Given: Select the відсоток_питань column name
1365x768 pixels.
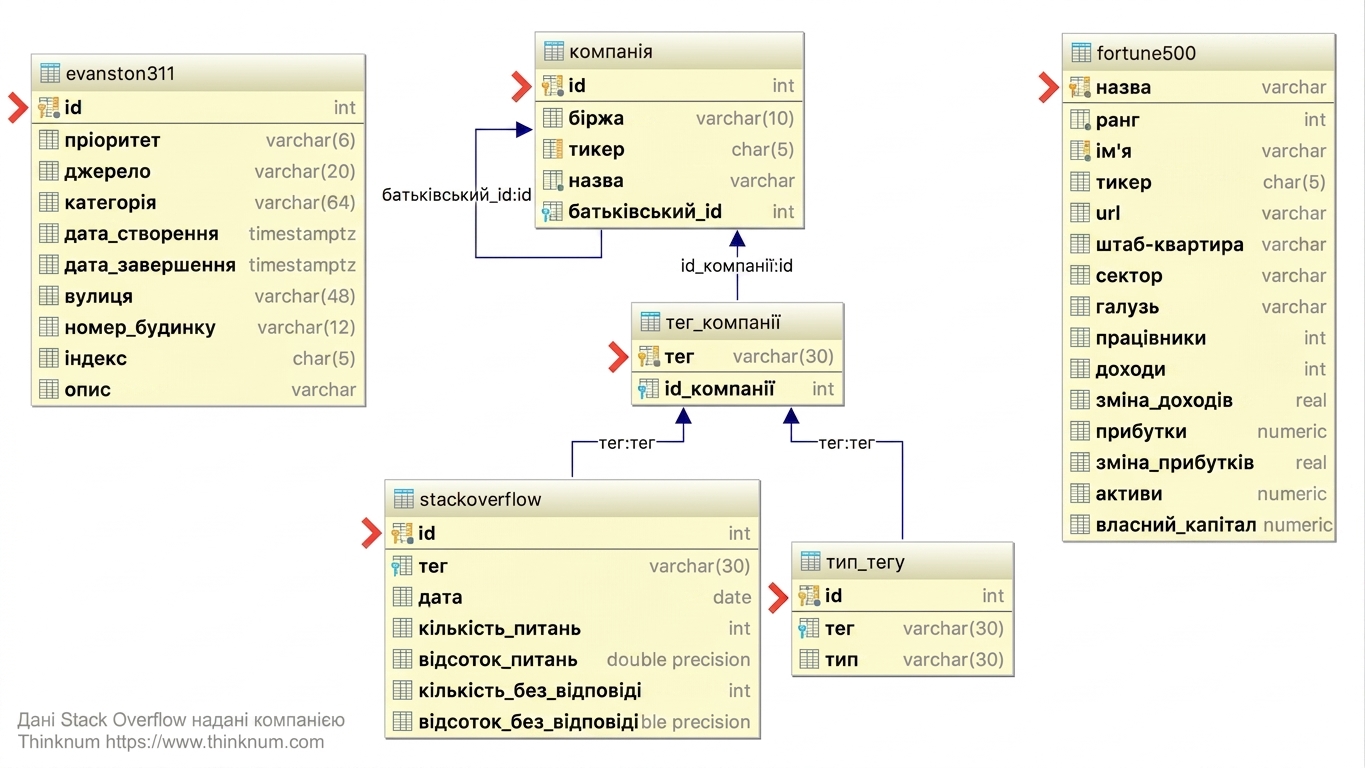Looking at the screenshot, I should [498, 659].
